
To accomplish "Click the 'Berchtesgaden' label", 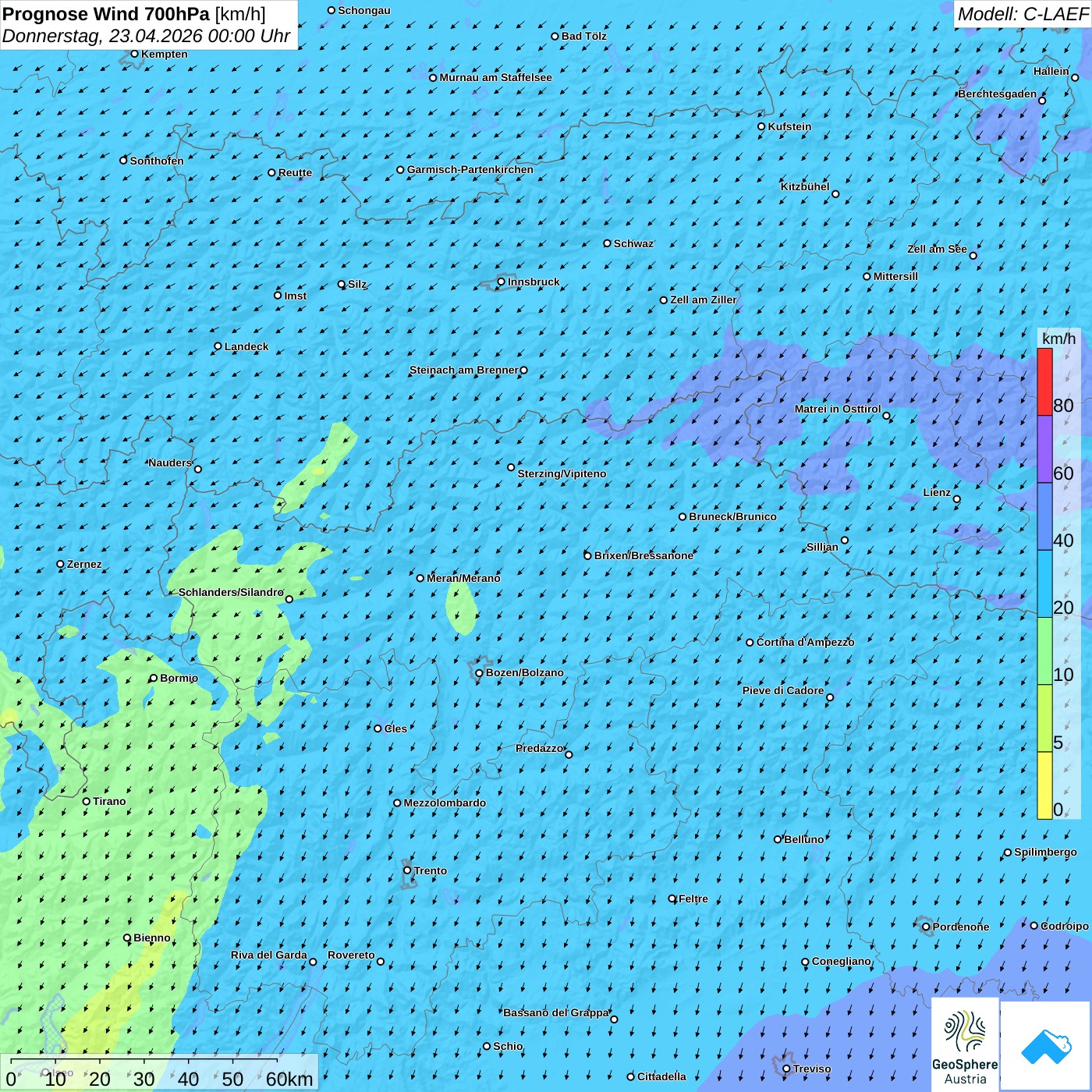I will (998, 94).
